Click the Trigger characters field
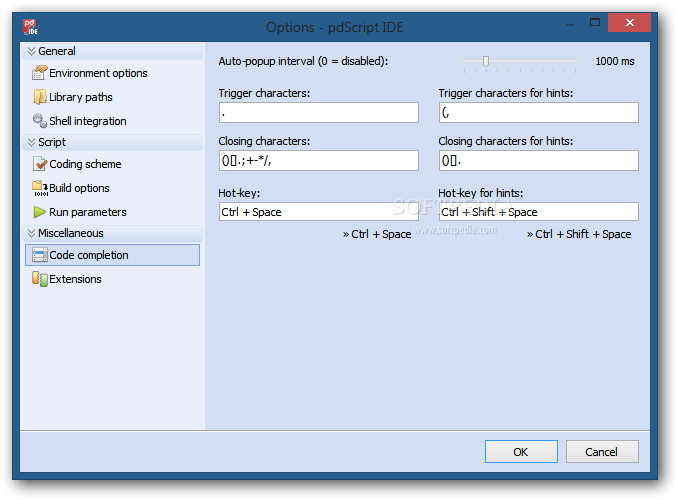Viewport: 678px width, 500px height. pyautogui.click(x=319, y=112)
